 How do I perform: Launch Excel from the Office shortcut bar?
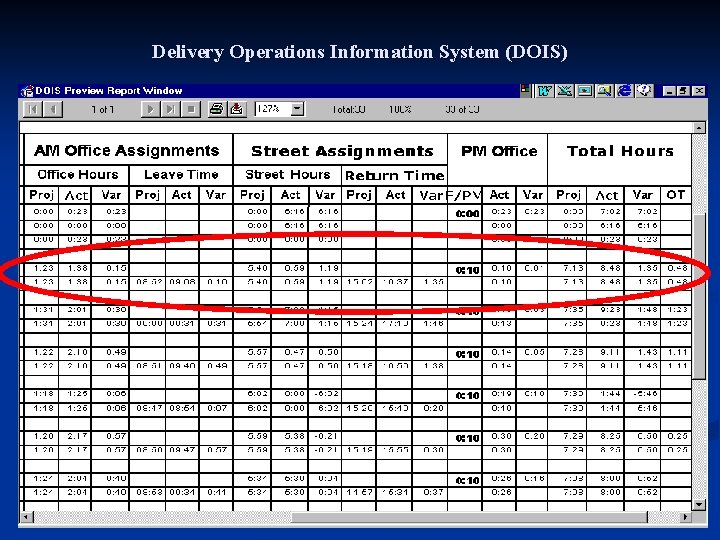(565, 90)
